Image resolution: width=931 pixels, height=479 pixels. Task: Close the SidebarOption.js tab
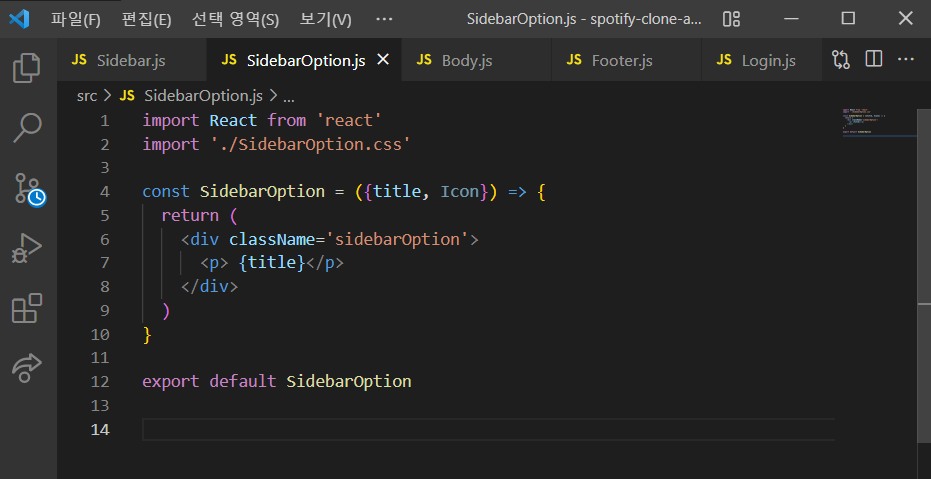coord(384,59)
